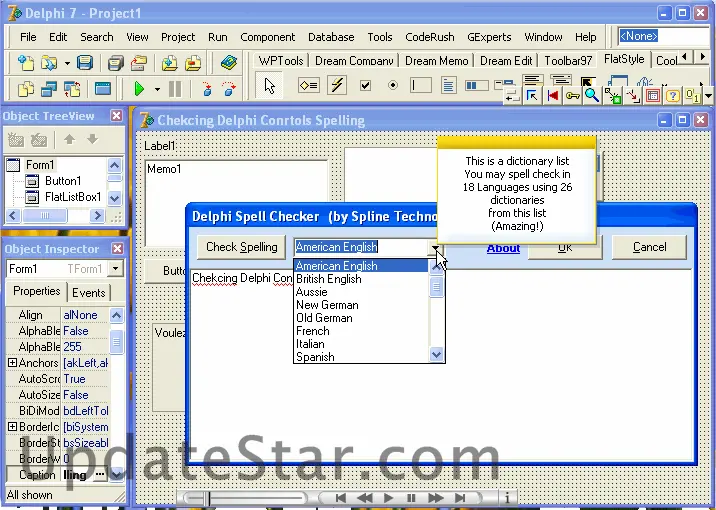The height and width of the screenshot is (510, 716).
Task: Open the Run button dropdown arrow
Action: 157,89
